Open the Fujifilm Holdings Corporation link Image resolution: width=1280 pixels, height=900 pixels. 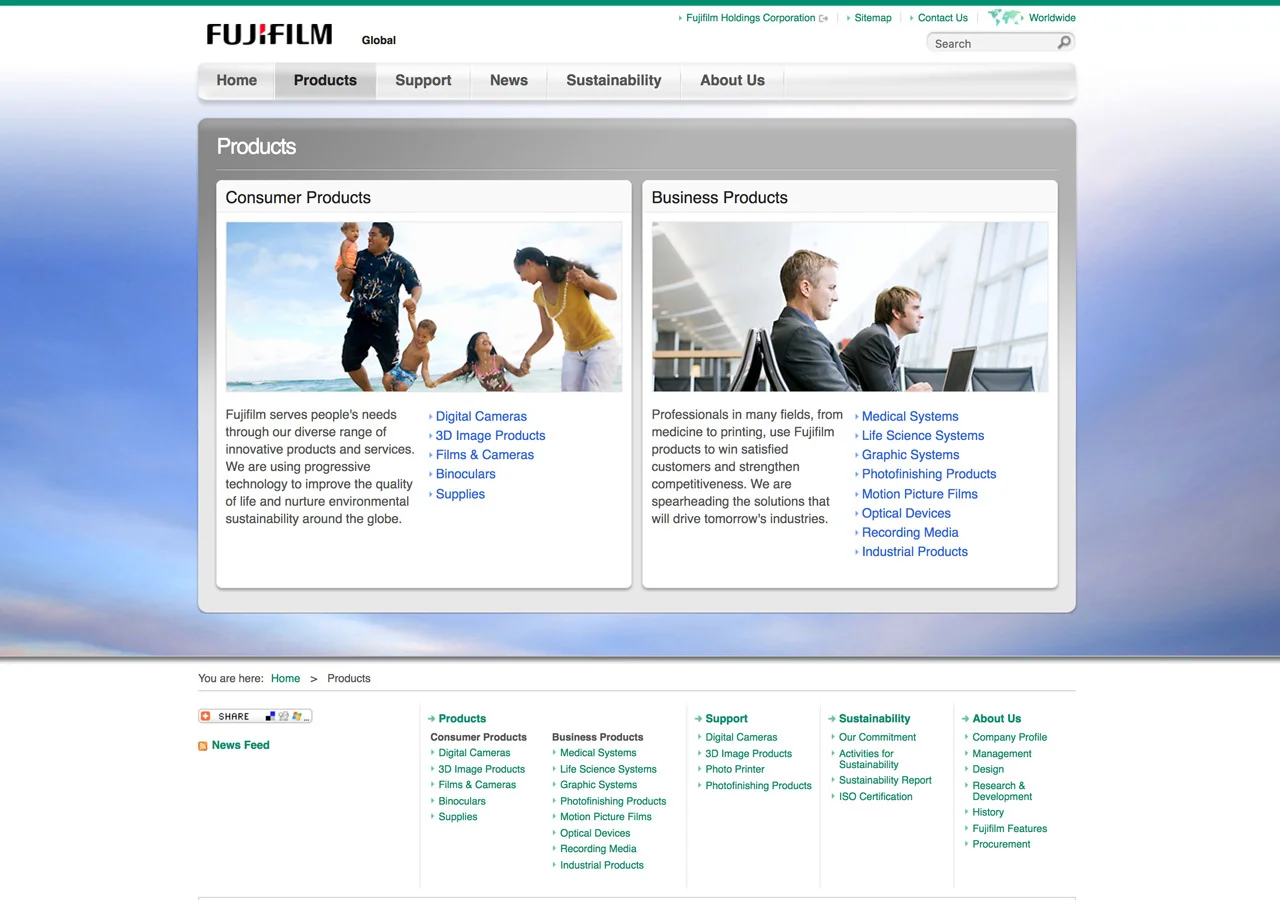click(x=751, y=18)
